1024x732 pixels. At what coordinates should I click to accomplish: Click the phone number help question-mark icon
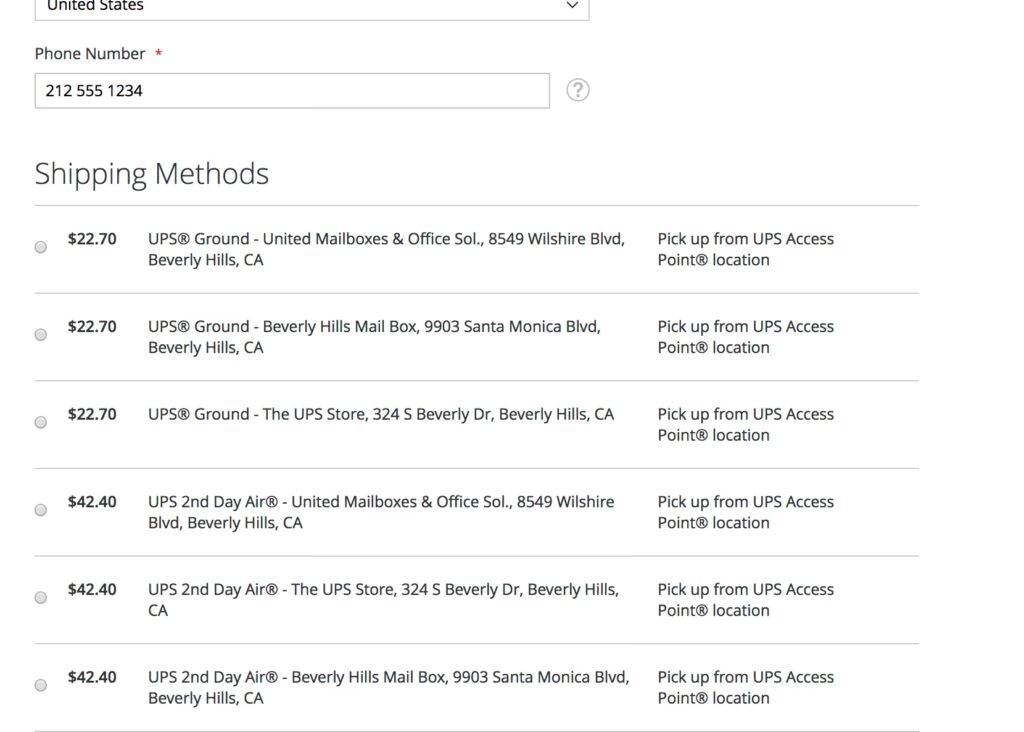tap(578, 90)
